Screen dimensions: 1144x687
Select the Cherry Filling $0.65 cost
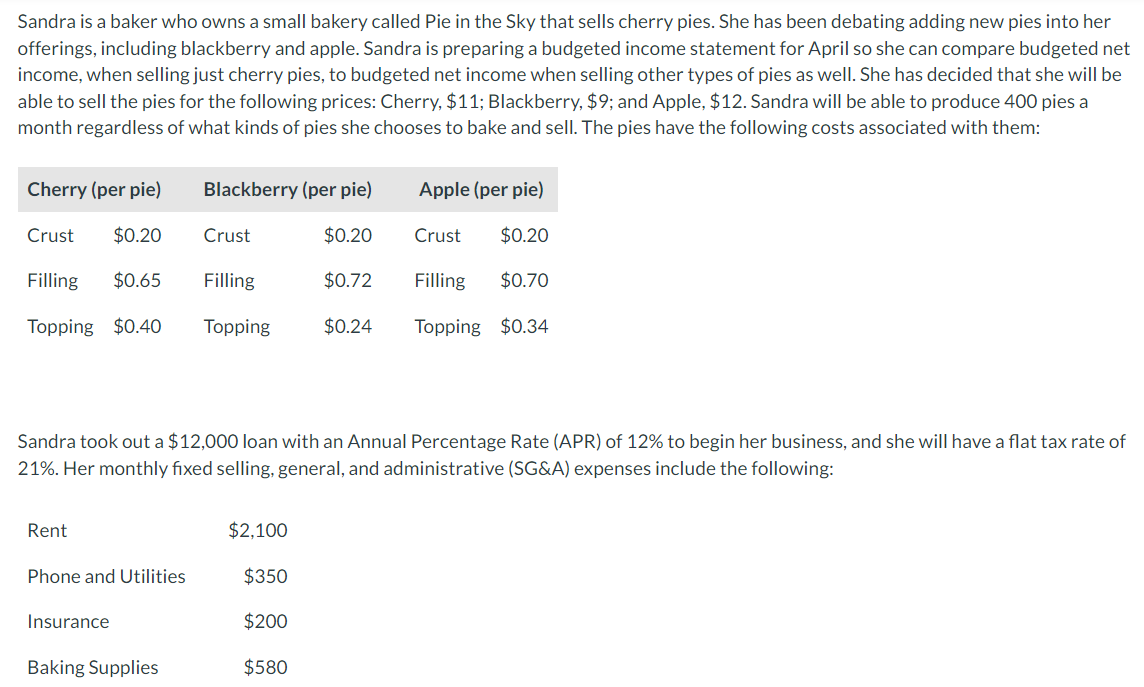[137, 280]
